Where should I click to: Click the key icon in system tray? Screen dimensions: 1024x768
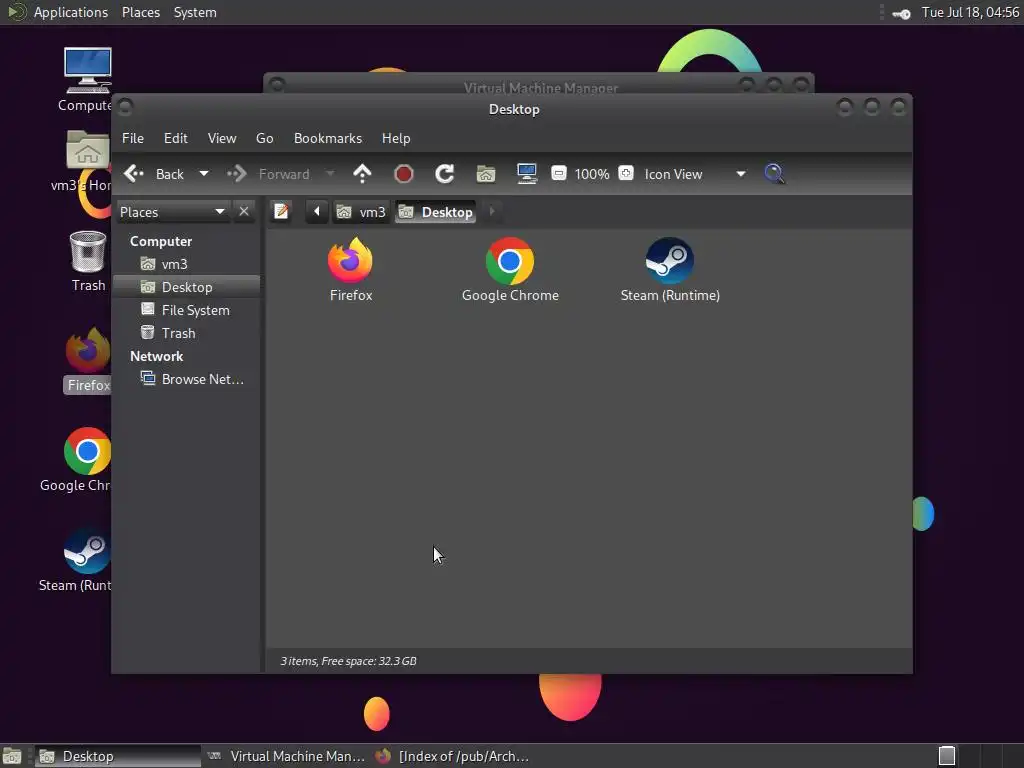[901, 14]
